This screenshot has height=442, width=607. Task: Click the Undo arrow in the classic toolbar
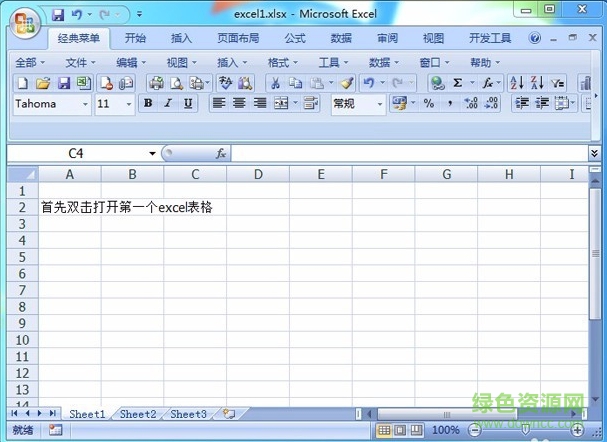point(369,83)
